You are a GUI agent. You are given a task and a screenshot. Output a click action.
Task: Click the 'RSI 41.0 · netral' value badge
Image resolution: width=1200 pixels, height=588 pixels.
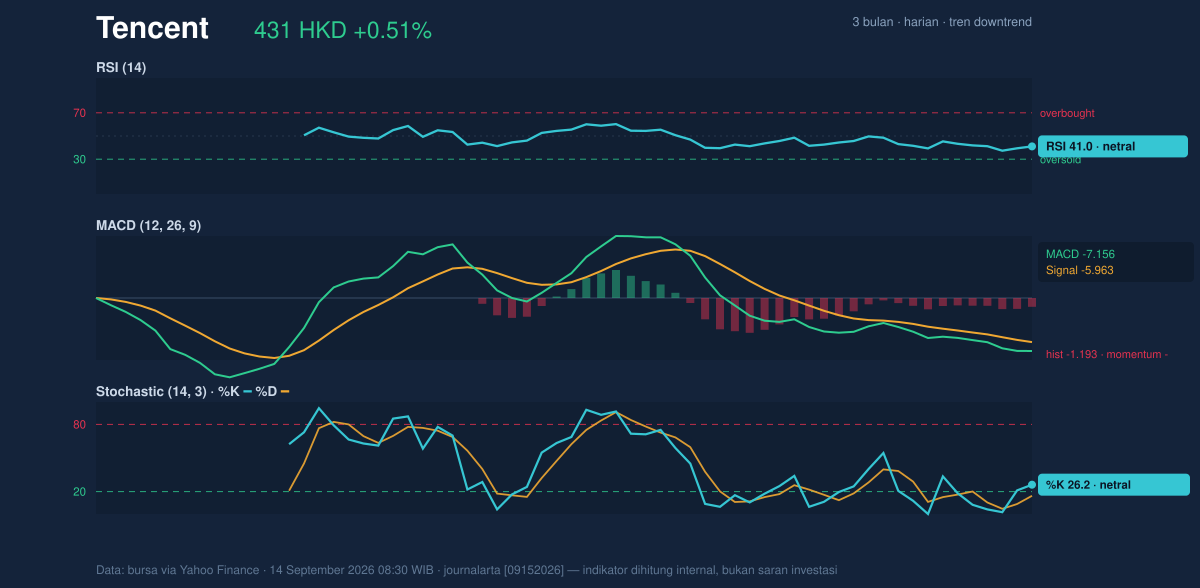point(1113,146)
